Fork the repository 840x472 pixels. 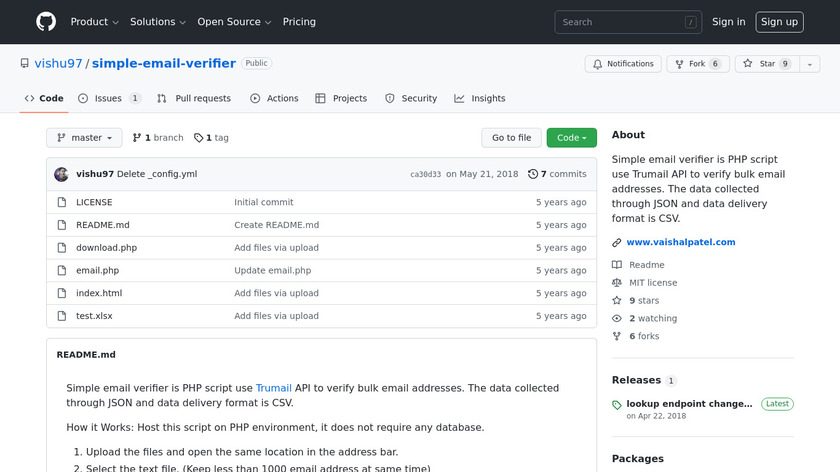698,64
